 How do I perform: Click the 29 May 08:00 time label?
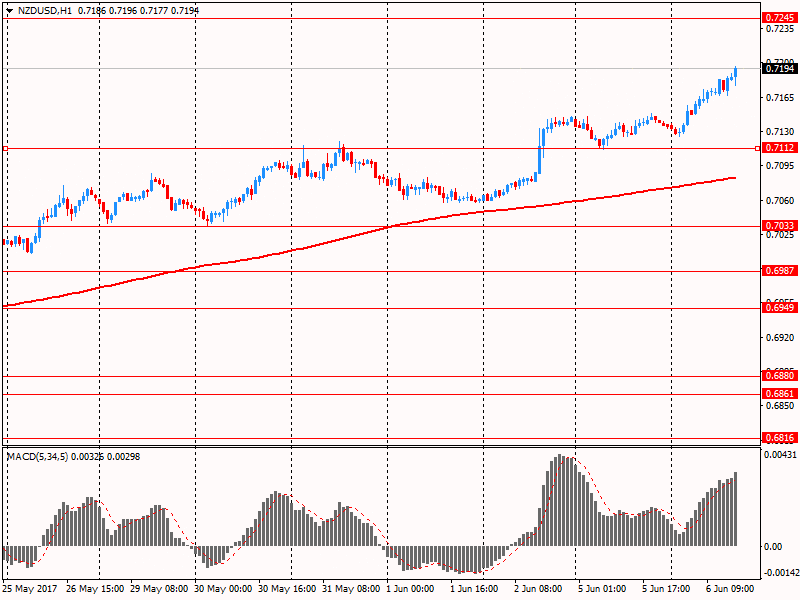pyautogui.click(x=159, y=589)
